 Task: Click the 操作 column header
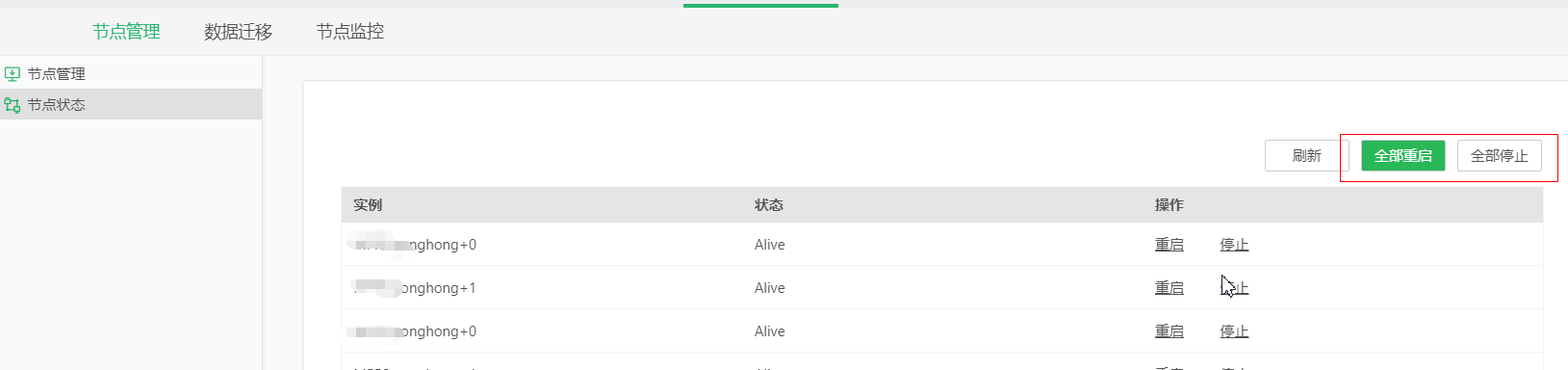[1170, 205]
